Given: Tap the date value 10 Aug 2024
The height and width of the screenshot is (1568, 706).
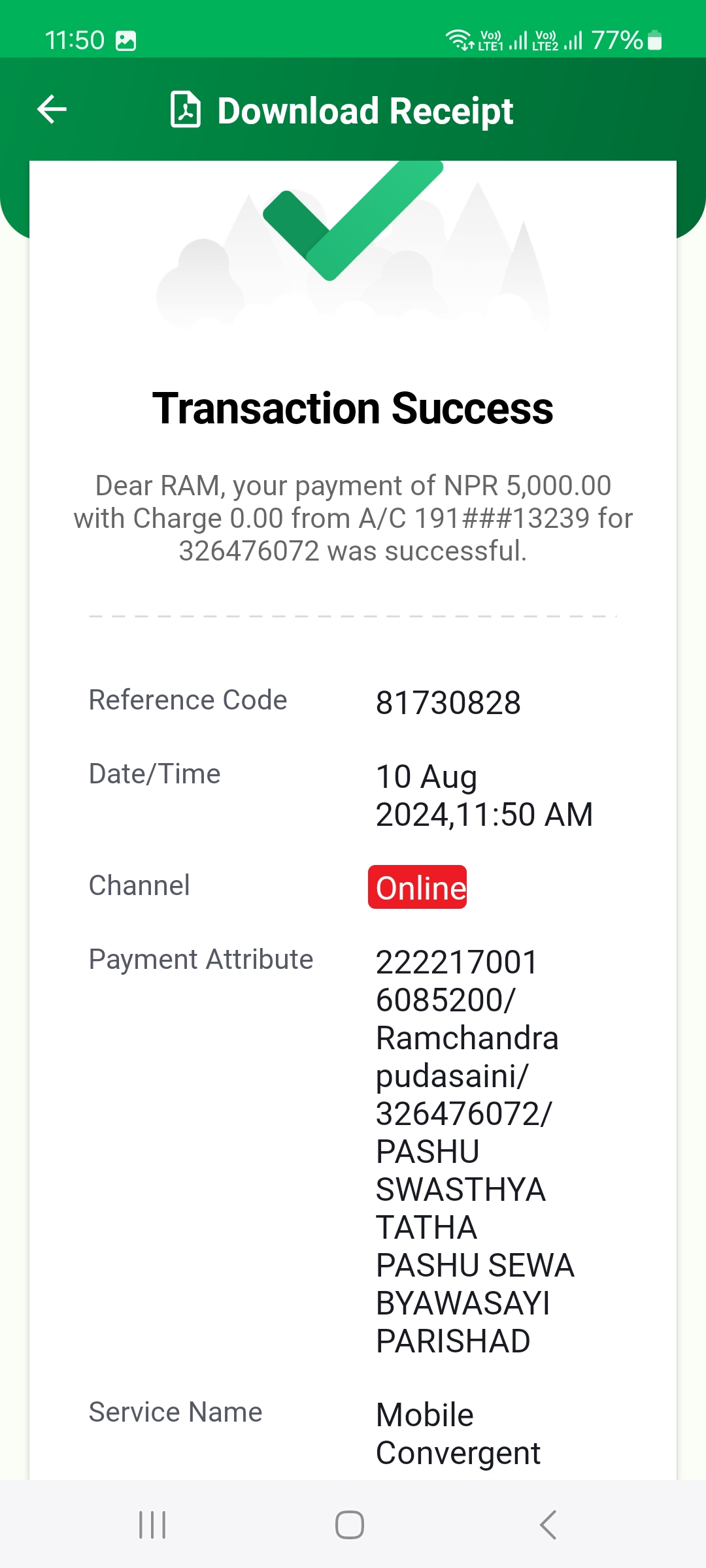Looking at the screenshot, I should (x=484, y=796).
